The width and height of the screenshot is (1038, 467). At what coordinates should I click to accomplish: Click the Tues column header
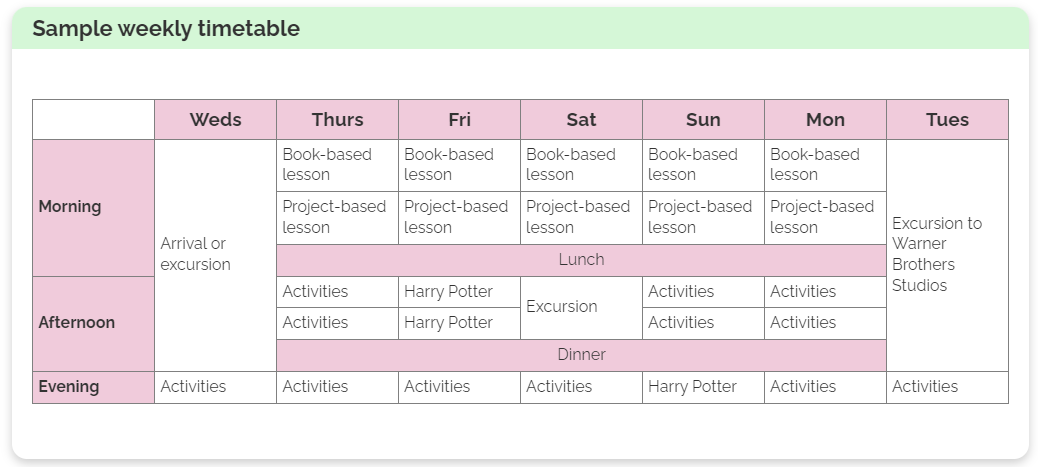click(947, 119)
